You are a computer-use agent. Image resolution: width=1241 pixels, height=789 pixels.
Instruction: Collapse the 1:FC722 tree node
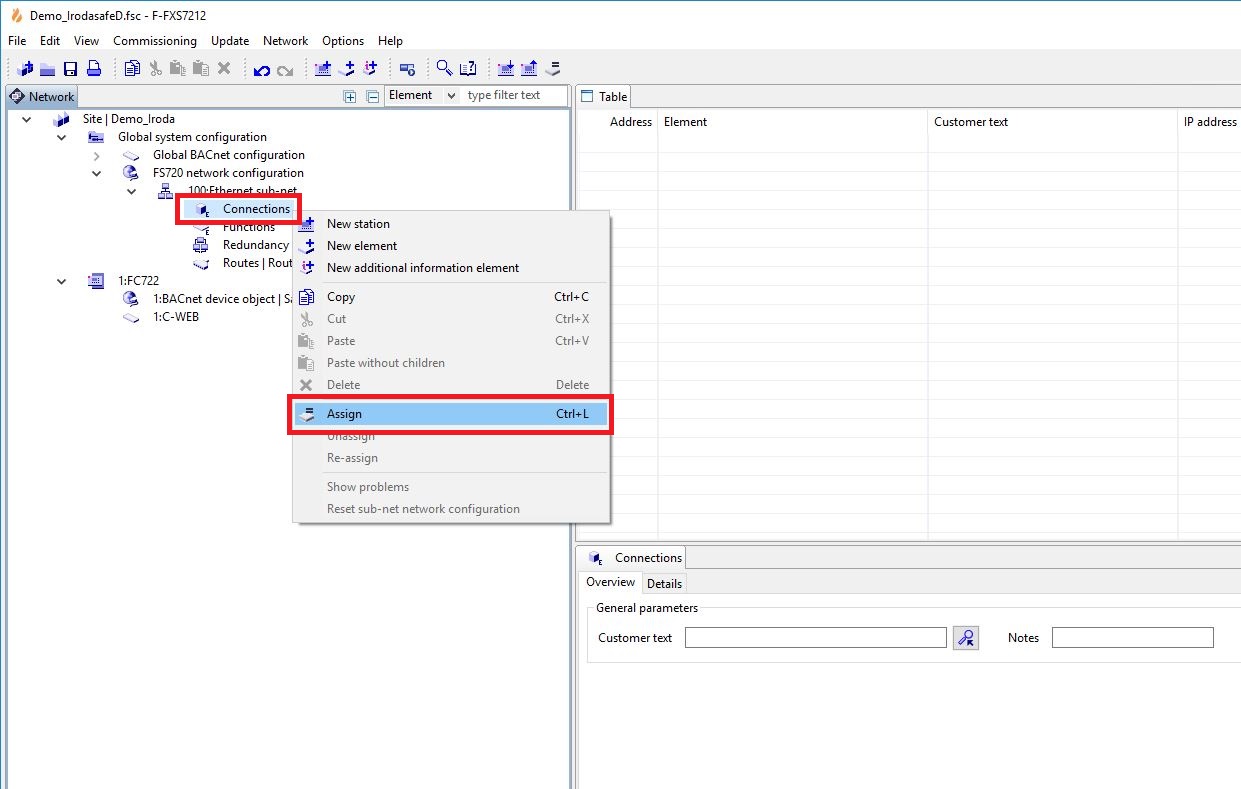(62, 282)
